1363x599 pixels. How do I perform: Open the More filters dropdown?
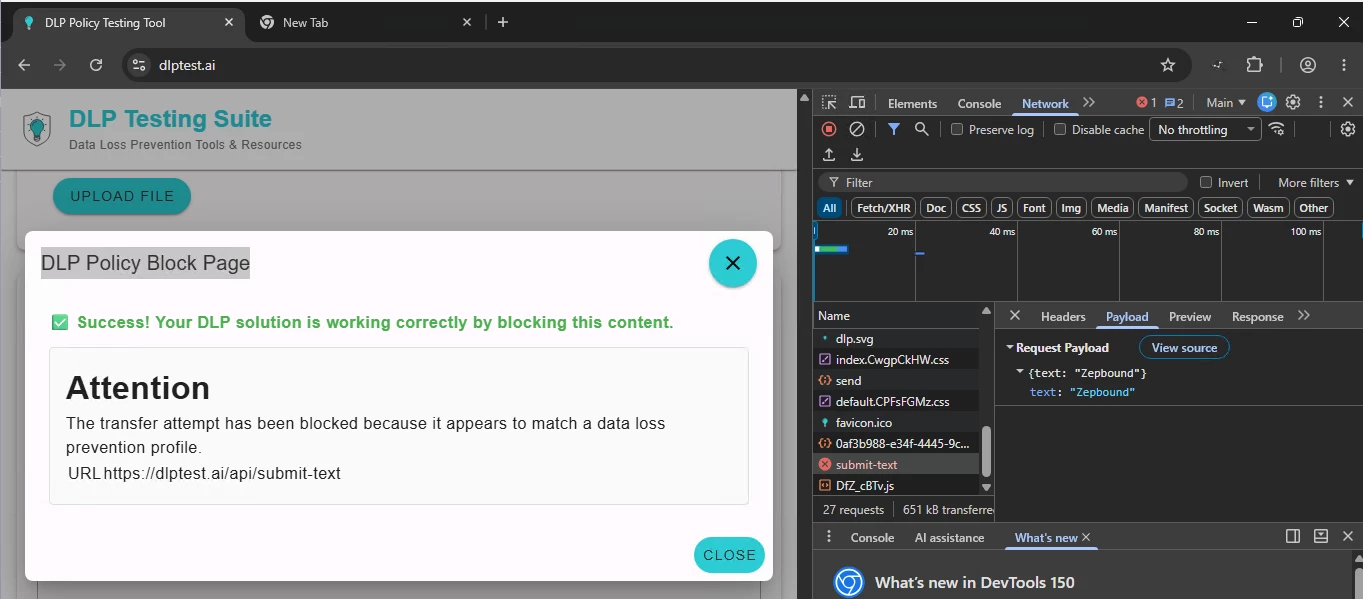pos(1315,182)
